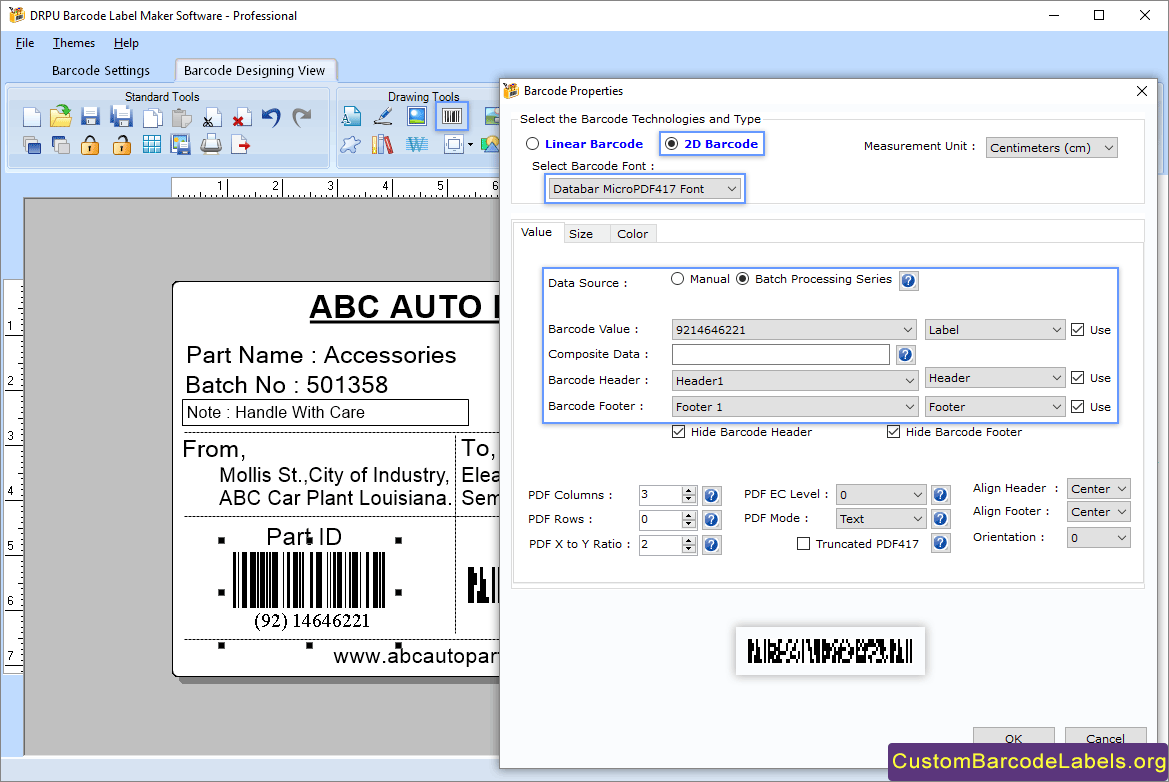The image size is (1169, 782).
Task: Switch to Color tab
Action: click(632, 234)
